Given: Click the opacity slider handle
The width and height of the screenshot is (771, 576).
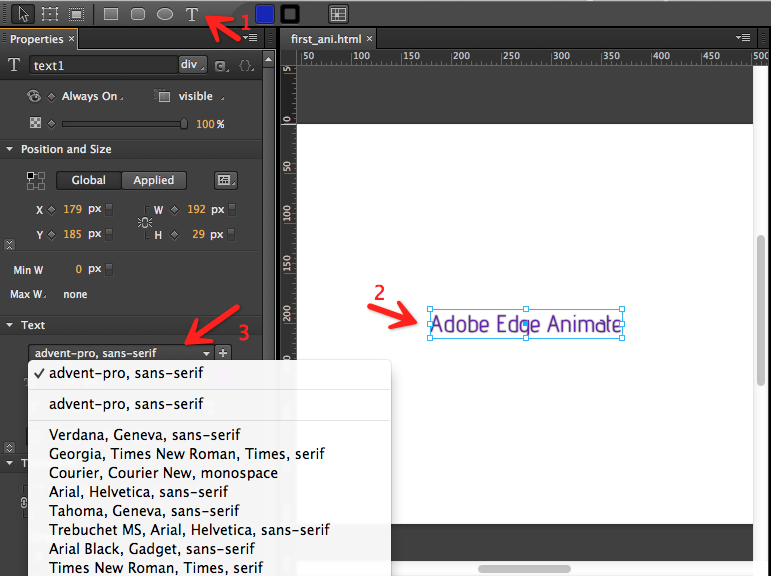Looking at the screenshot, I should 184,123.
